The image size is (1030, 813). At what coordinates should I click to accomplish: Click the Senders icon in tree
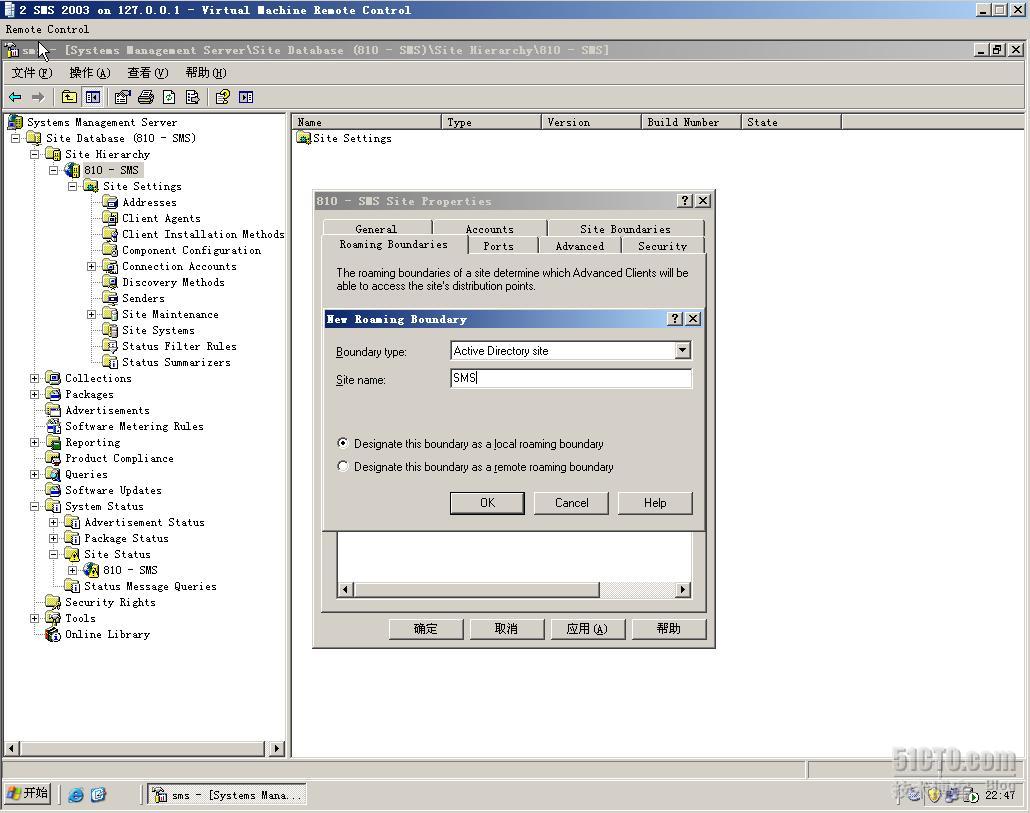click(x=110, y=298)
